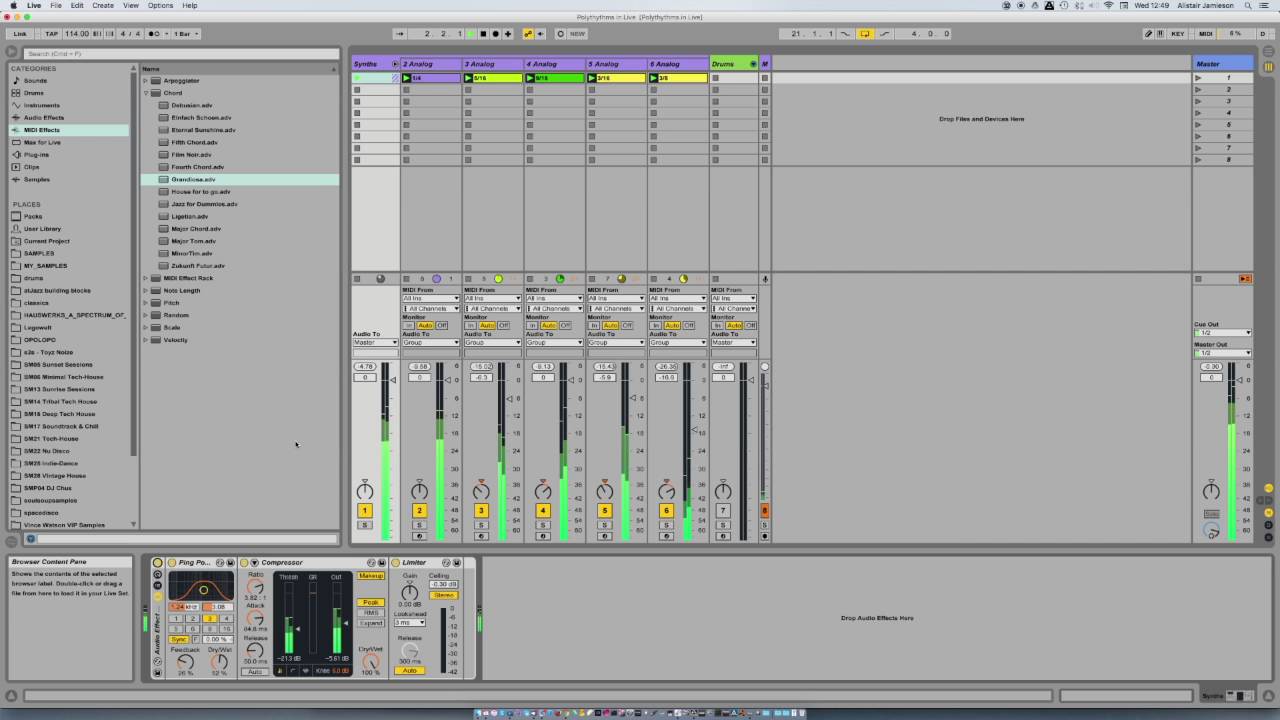Click the Limiter Gain knob

coord(410,592)
